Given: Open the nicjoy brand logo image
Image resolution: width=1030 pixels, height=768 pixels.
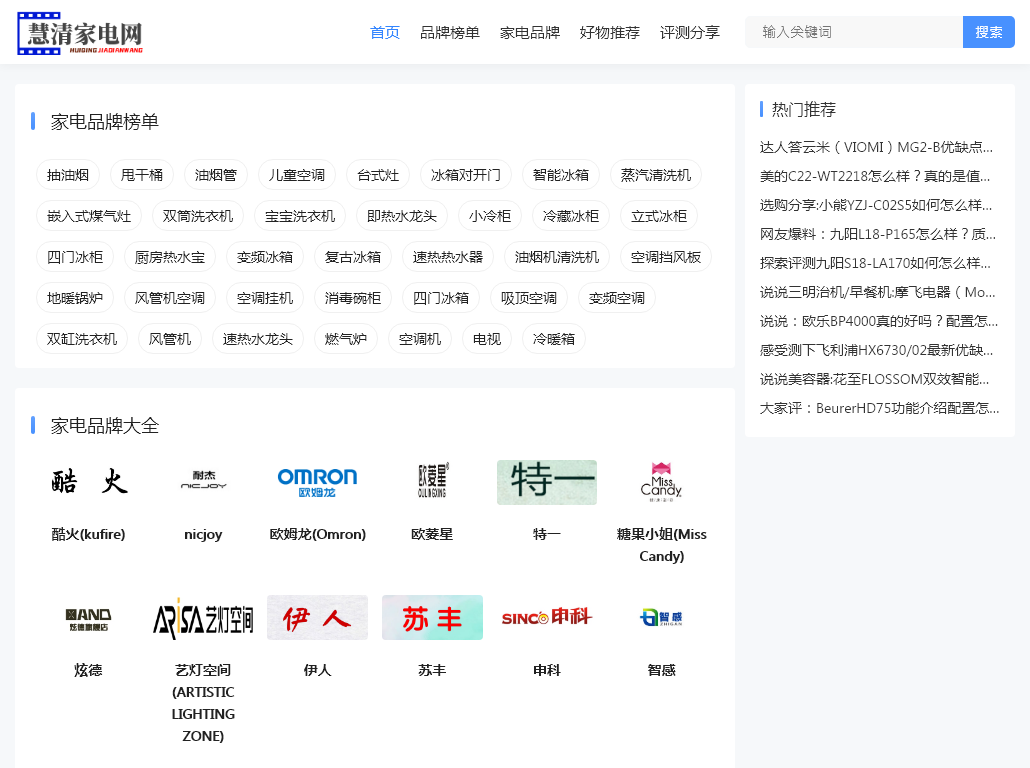Looking at the screenshot, I should coord(203,482).
